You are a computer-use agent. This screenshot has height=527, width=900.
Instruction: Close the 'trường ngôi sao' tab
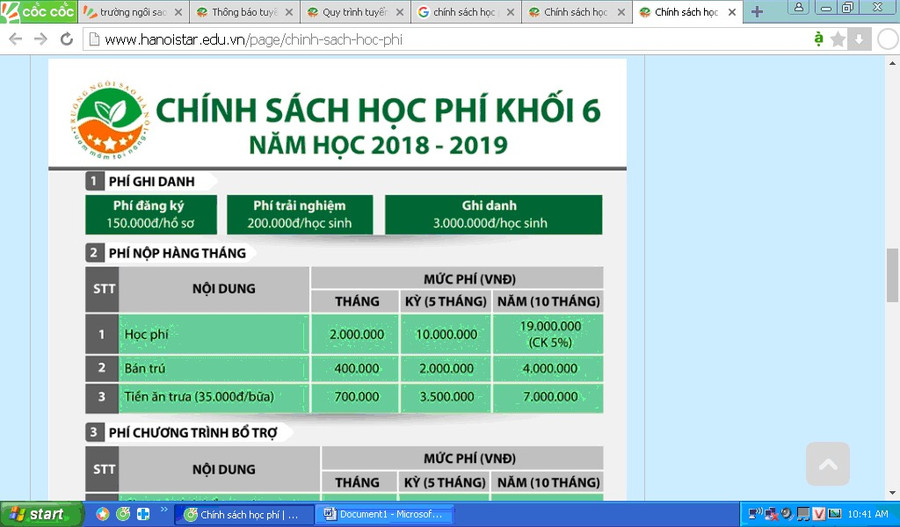pyautogui.click(x=178, y=12)
